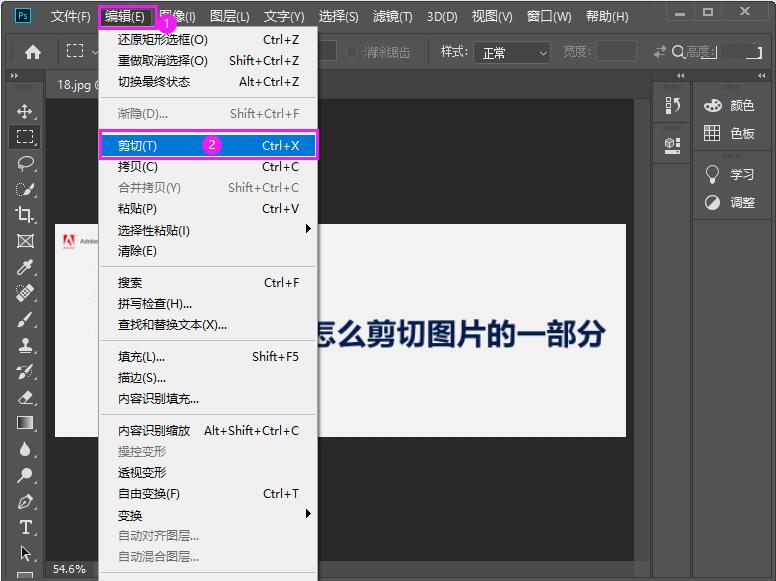
Task: Expand the marquee tool preset dropdown
Action: pos(95,51)
